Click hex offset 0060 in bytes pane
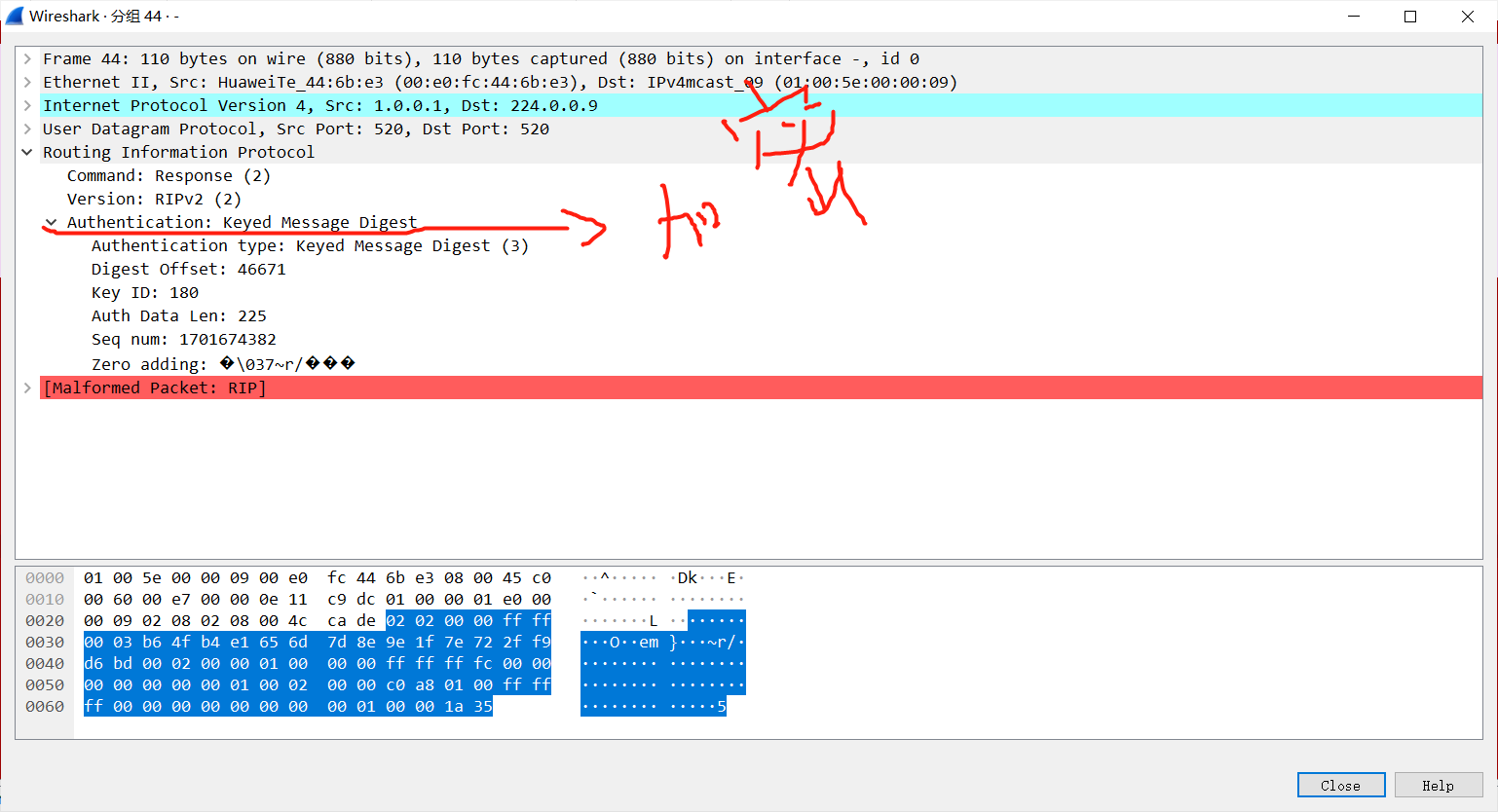Viewport: 1498px width, 812px height. coord(45,707)
